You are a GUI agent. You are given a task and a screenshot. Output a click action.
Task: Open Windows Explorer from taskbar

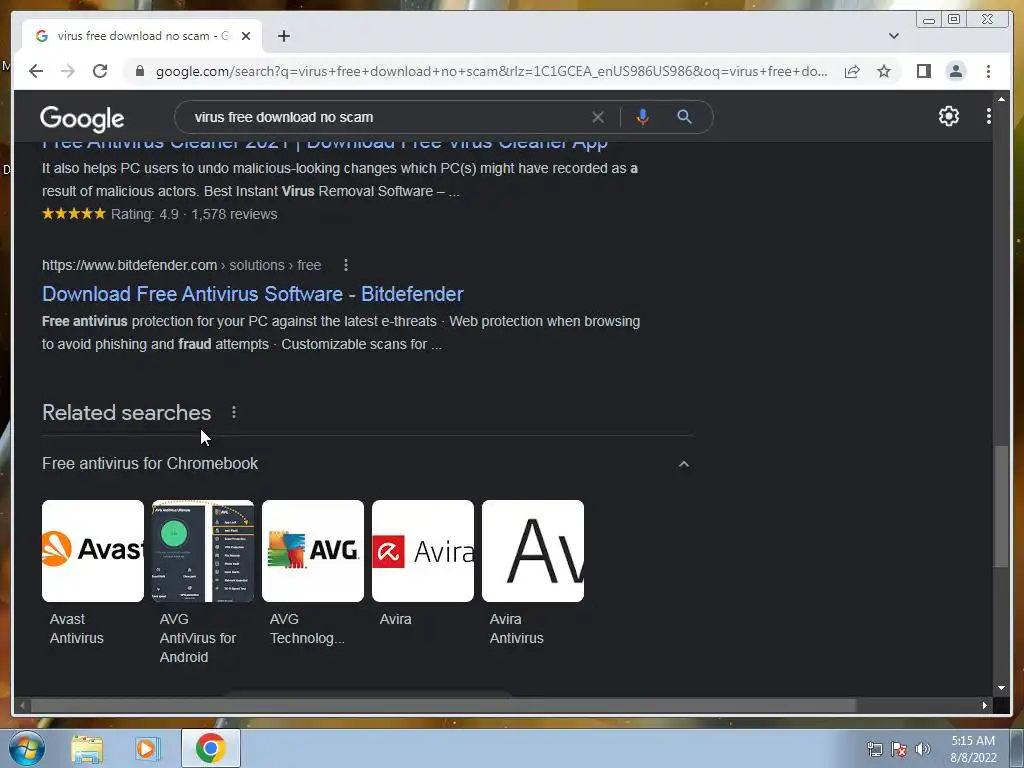(x=87, y=748)
